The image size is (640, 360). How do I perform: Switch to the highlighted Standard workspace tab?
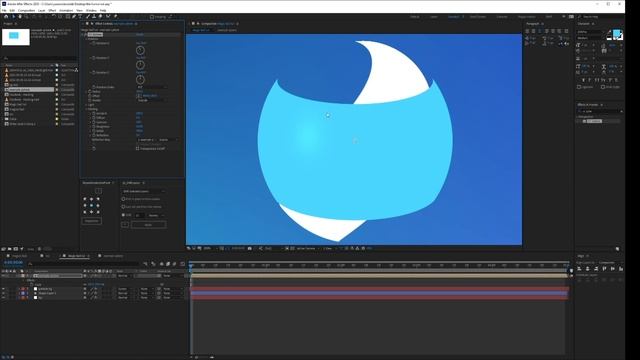pyautogui.click(x=453, y=17)
